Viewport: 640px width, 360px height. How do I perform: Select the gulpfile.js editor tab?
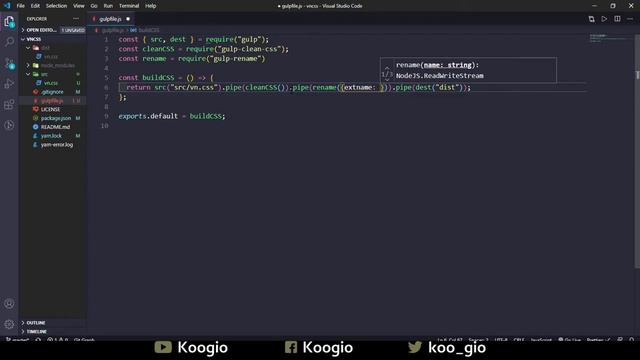110,19
